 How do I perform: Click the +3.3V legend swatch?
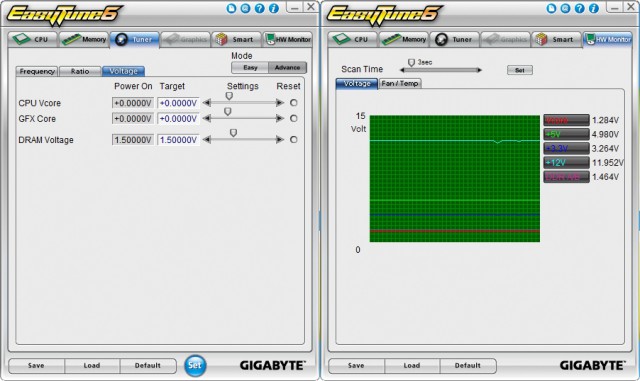pyautogui.click(x=566, y=148)
